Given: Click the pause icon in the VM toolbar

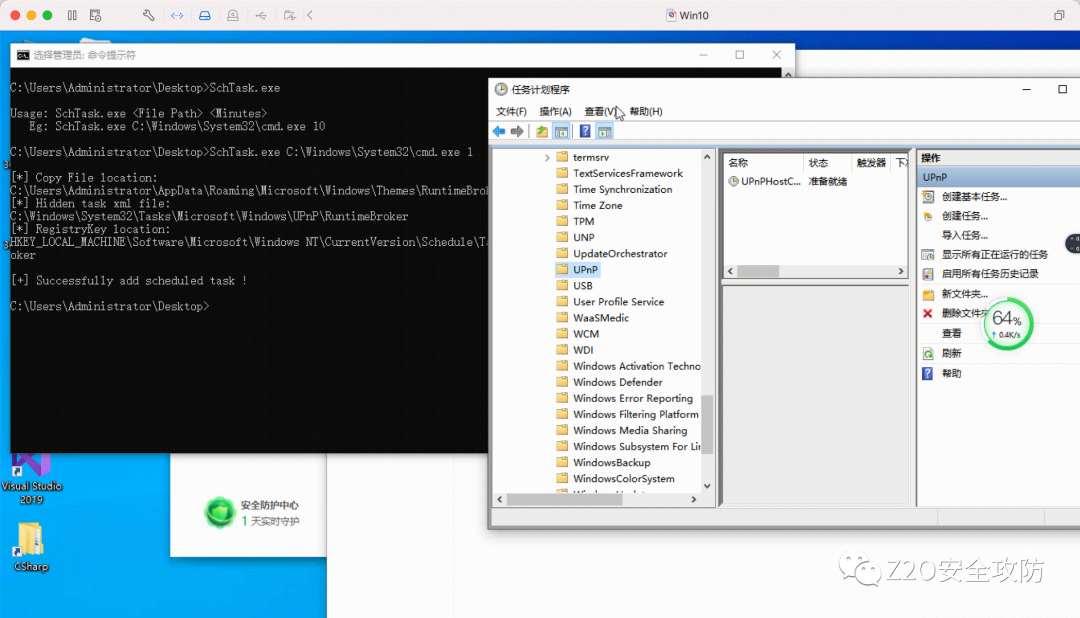Looking at the screenshot, I should point(72,15).
